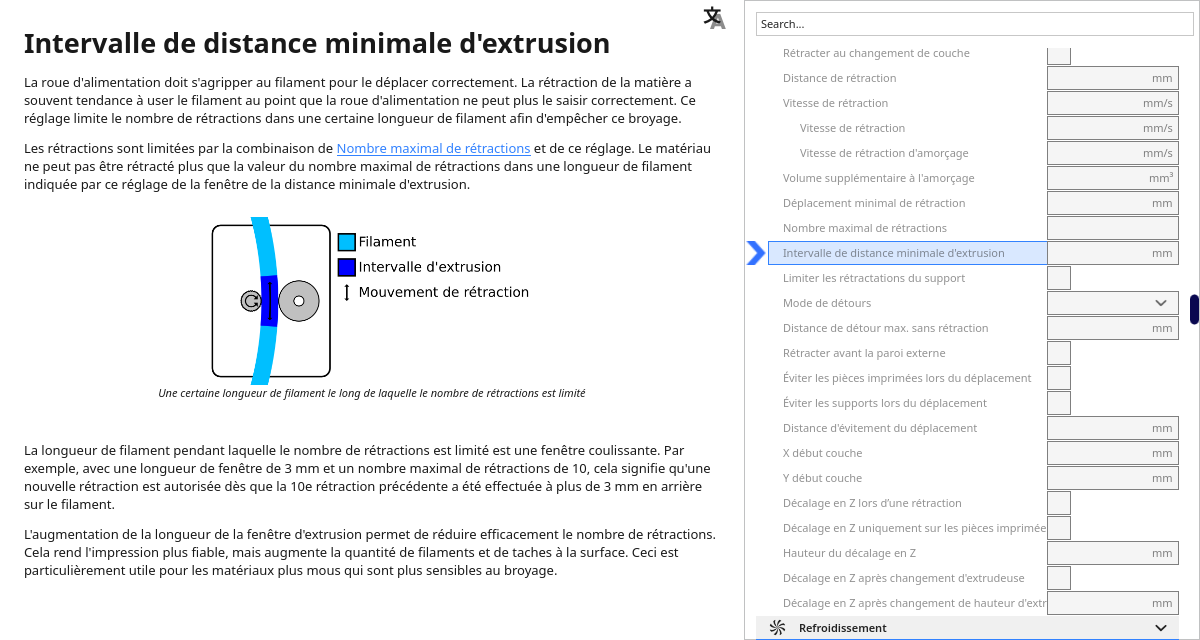Select Déplacement minimal de rétraction label
The width and height of the screenshot is (1200, 640).
874,203
